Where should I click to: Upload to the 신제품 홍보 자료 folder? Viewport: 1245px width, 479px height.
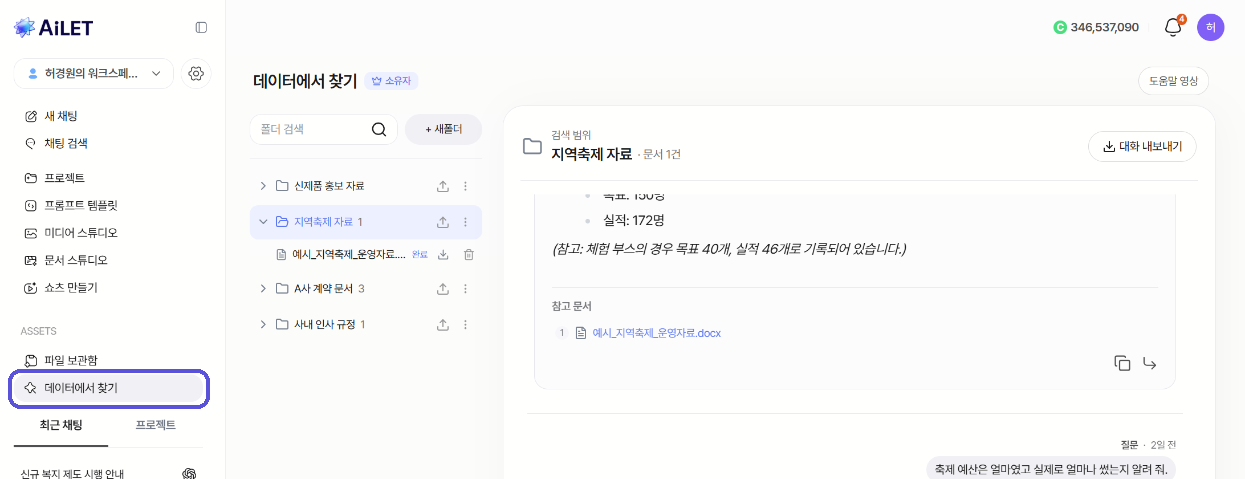pyautogui.click(x=443, y=186)
